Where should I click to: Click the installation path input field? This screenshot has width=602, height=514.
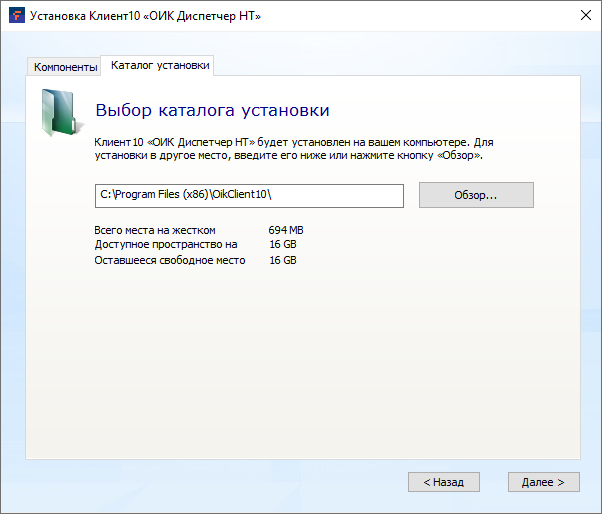coord(248,195)
